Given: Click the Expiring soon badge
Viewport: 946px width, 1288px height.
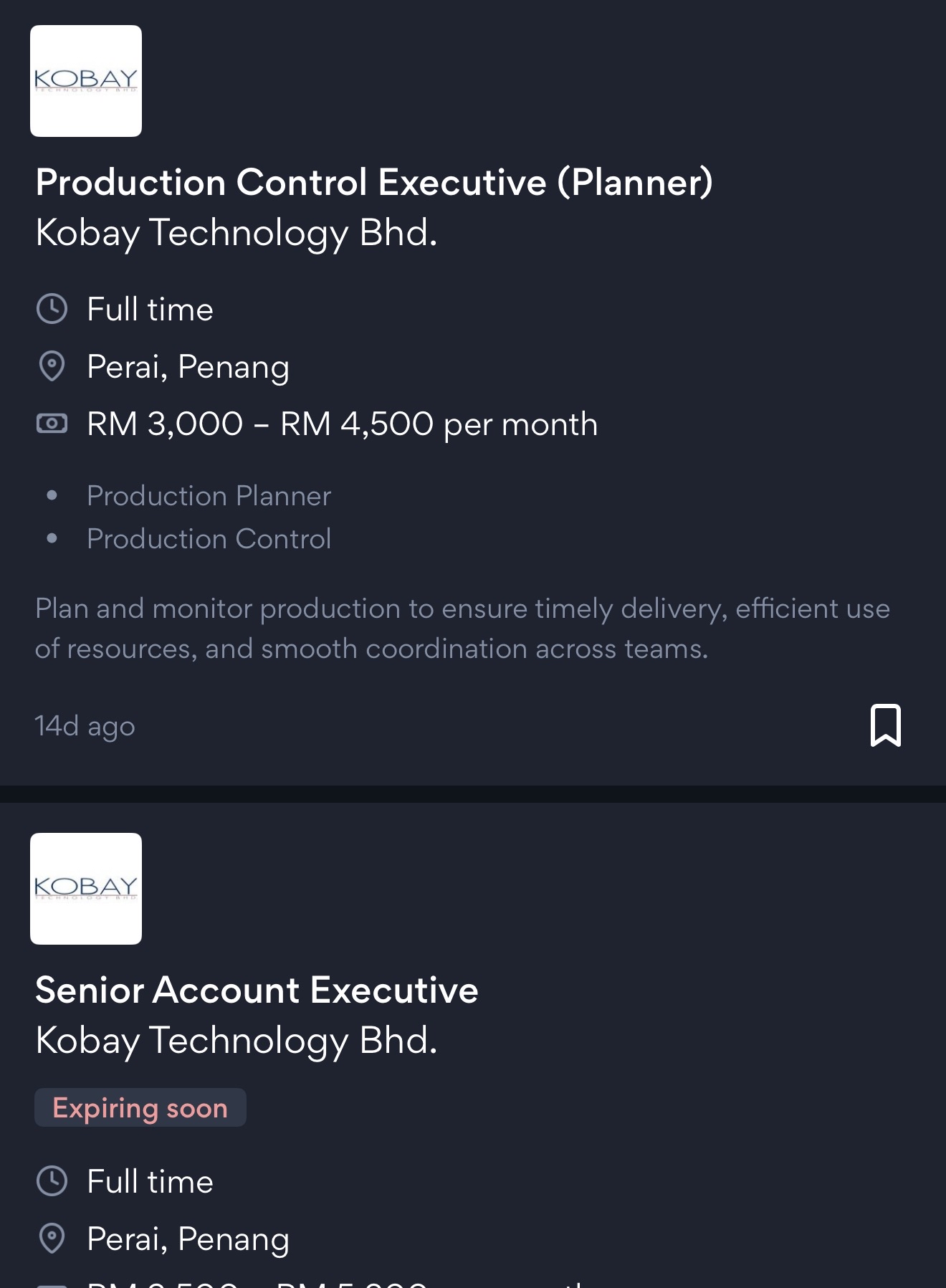Looking at the screenshot, I should tap(140, 1107).
